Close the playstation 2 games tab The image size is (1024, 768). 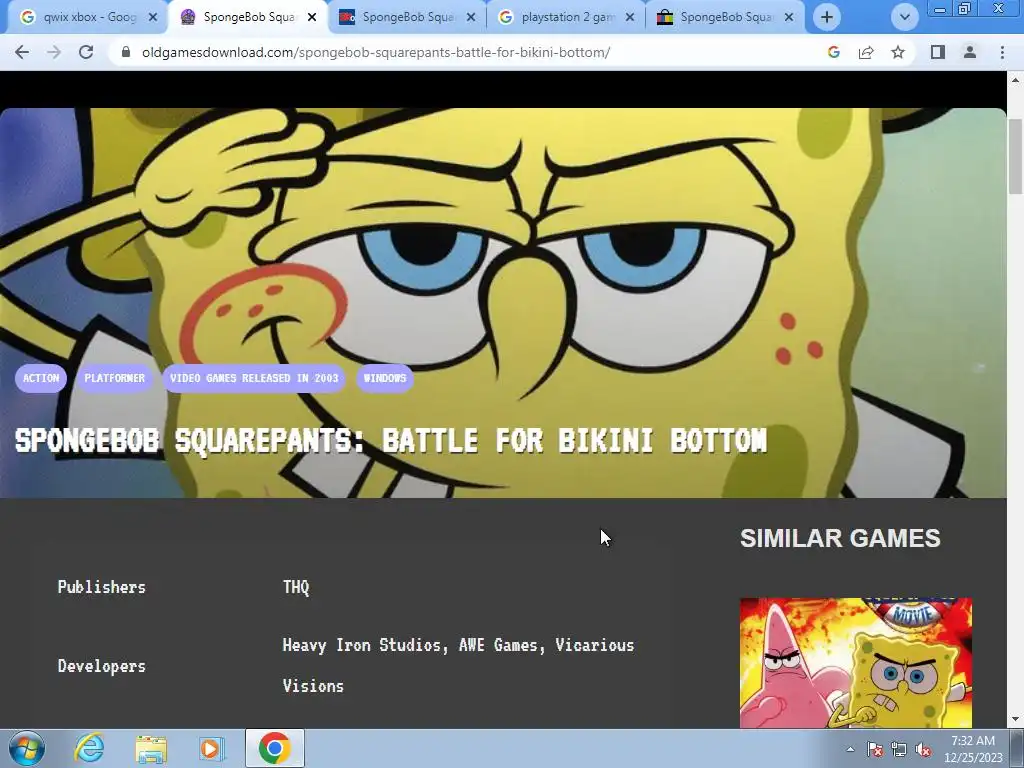pos(630,17)
